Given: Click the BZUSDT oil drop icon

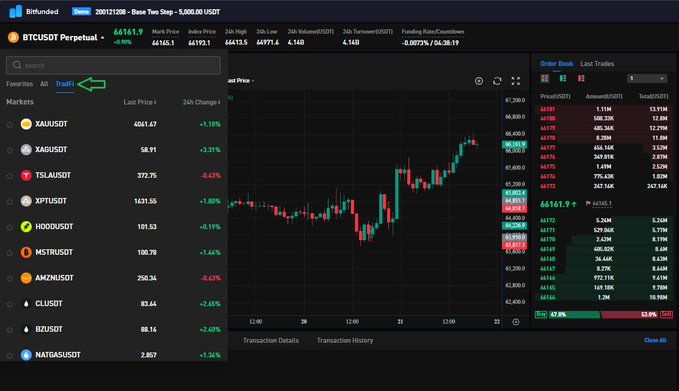Looking at the screenshot, I should (26, 329).
